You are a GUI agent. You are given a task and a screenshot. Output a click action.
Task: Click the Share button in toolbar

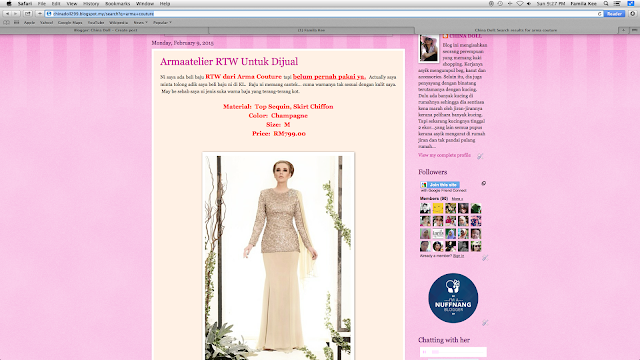tap(28, 13)
